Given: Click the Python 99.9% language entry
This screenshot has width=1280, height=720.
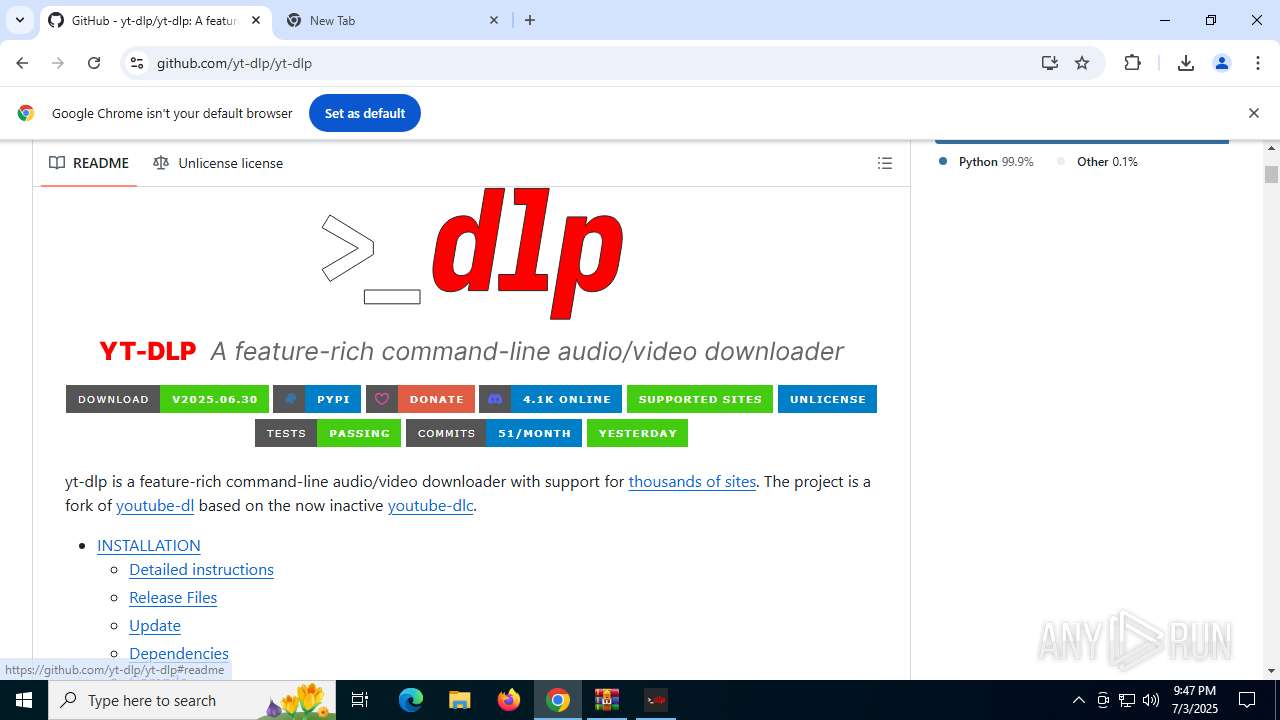Looking at the screenshot, I should click(x=986, y=161).
